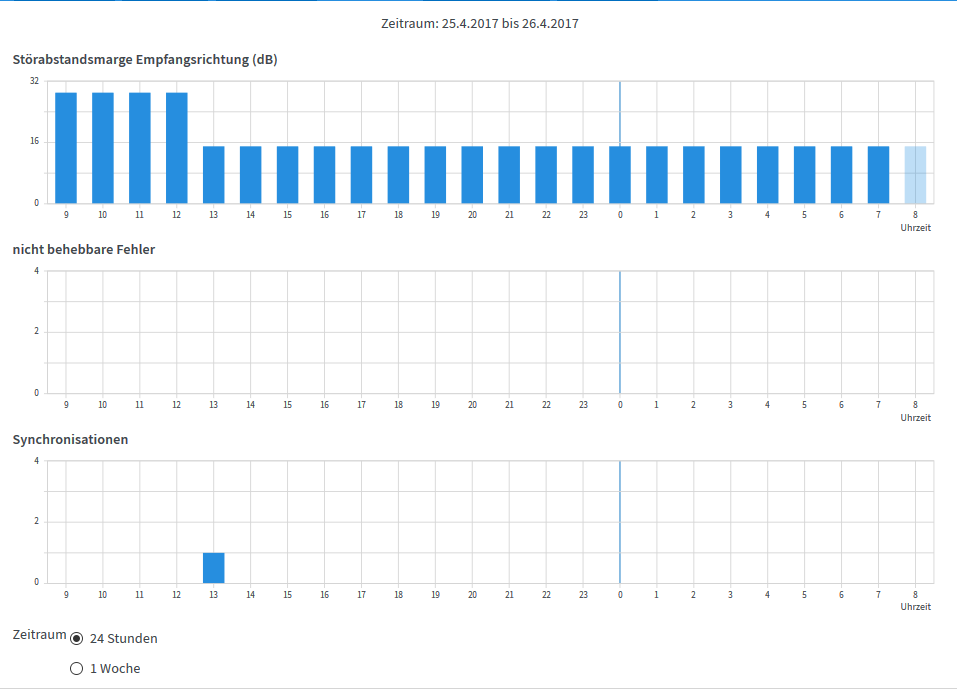Image resolution: width=957 pixels, height=694 pixels.
Task: Click the midnight marker line in the Synchronisationen chart
Action: pos(620,522)
